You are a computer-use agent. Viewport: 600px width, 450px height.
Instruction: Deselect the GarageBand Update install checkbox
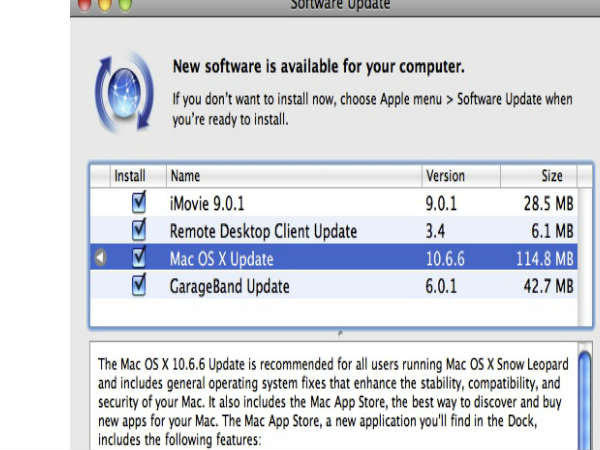click(139, 286)
